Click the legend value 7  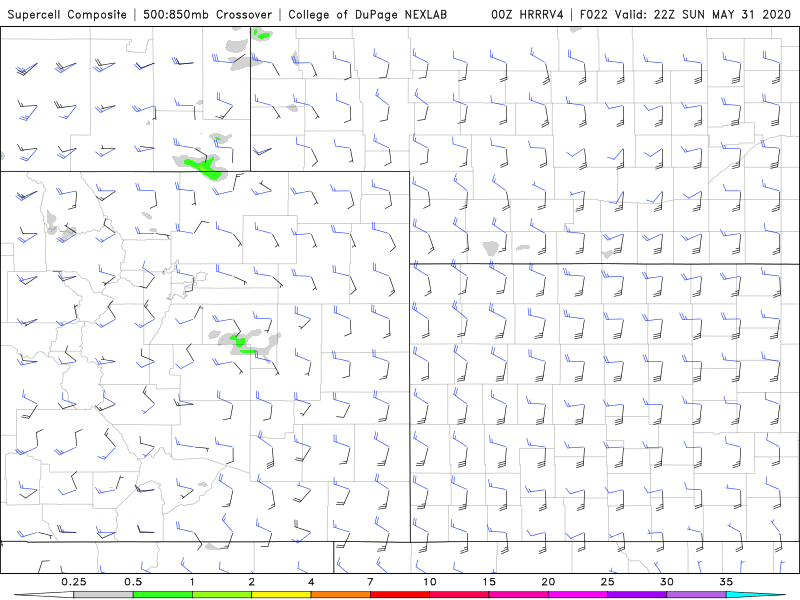coord(370,582)
